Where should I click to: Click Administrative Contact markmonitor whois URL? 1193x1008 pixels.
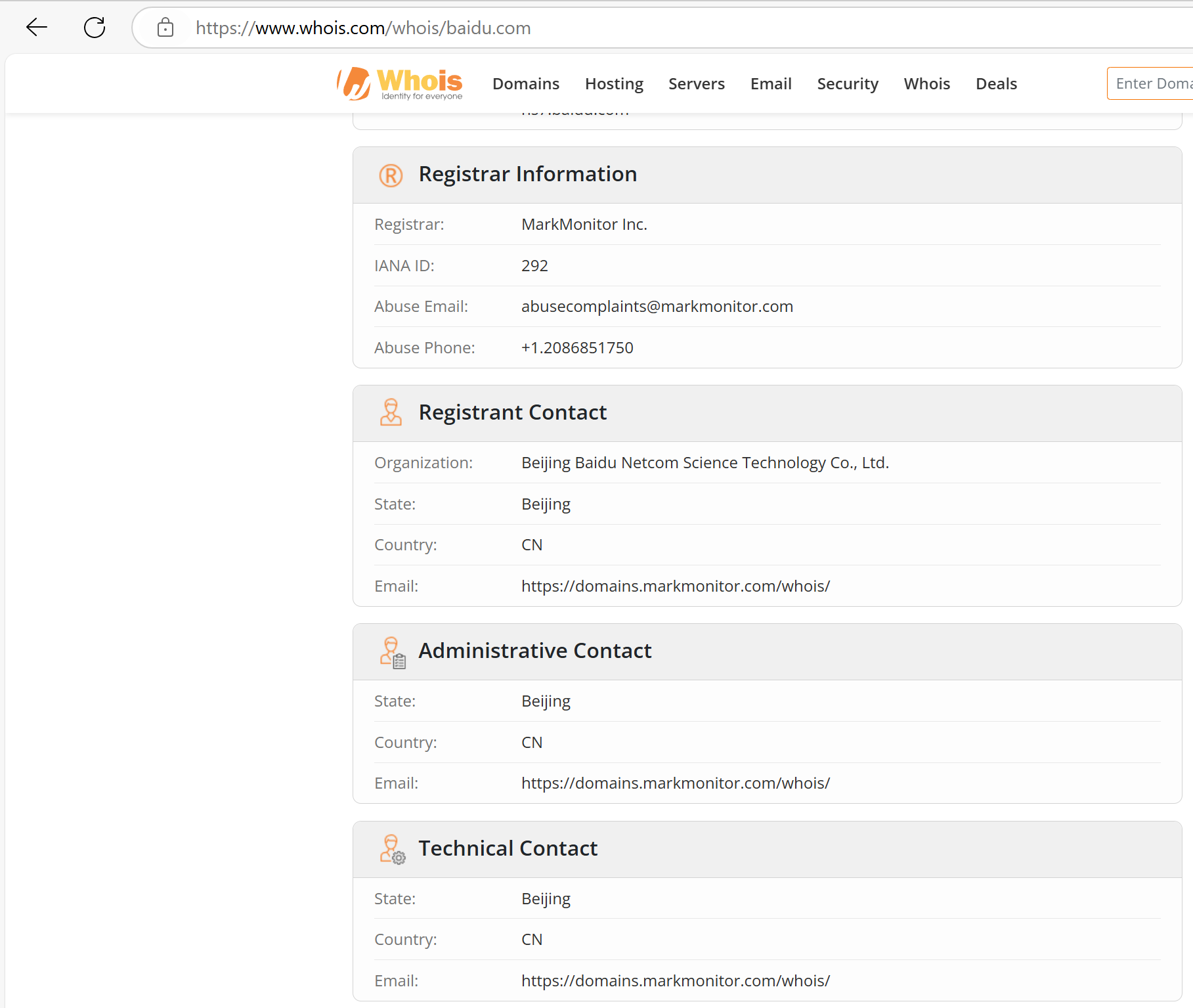676,783
